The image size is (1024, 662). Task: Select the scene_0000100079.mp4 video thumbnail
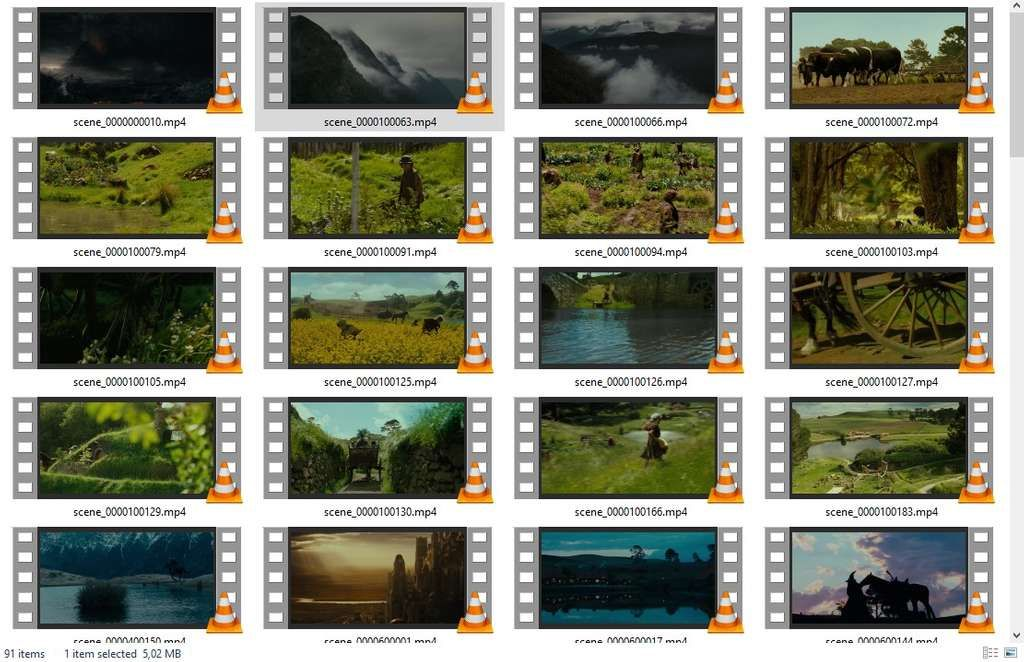pos(127,188)
